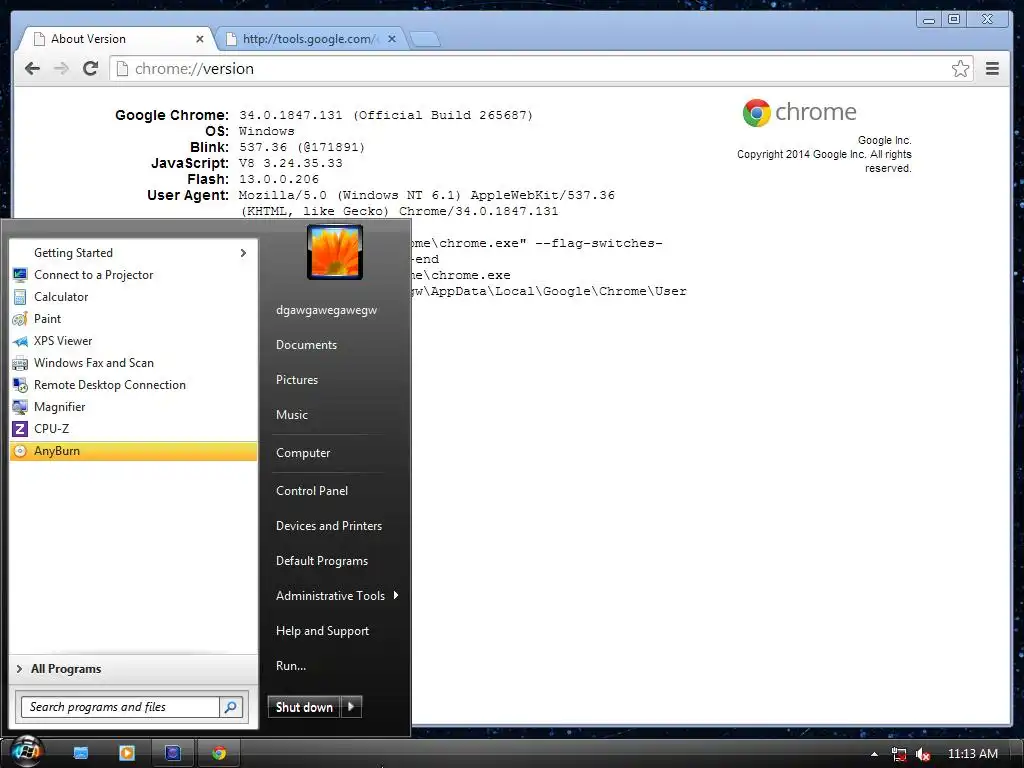Click the Chrome logo on the page
The image size is (1024, 768).
799,112
